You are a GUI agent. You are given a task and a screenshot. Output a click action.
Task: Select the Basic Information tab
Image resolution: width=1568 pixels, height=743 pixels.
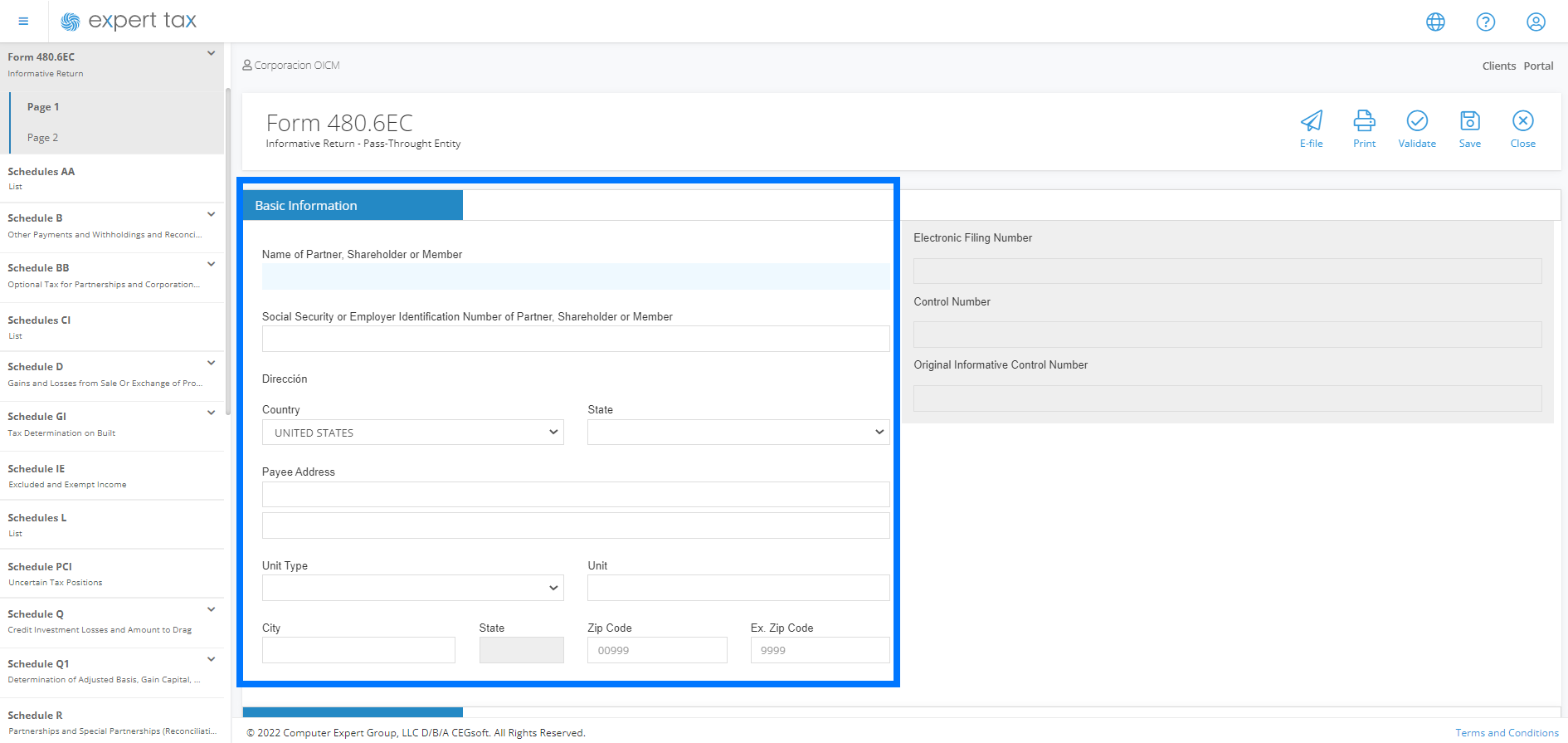(x=353, y=206)
